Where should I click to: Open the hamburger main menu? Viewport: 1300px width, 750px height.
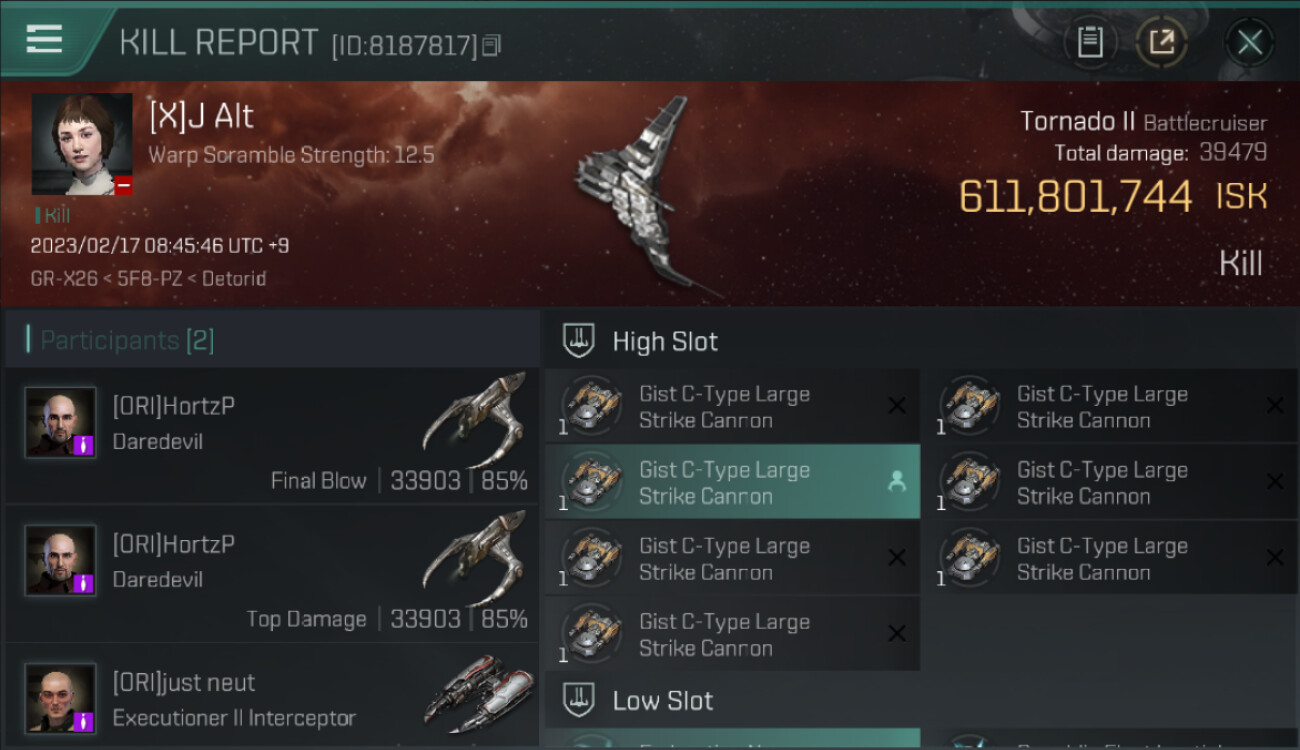(x=45, y=40)
